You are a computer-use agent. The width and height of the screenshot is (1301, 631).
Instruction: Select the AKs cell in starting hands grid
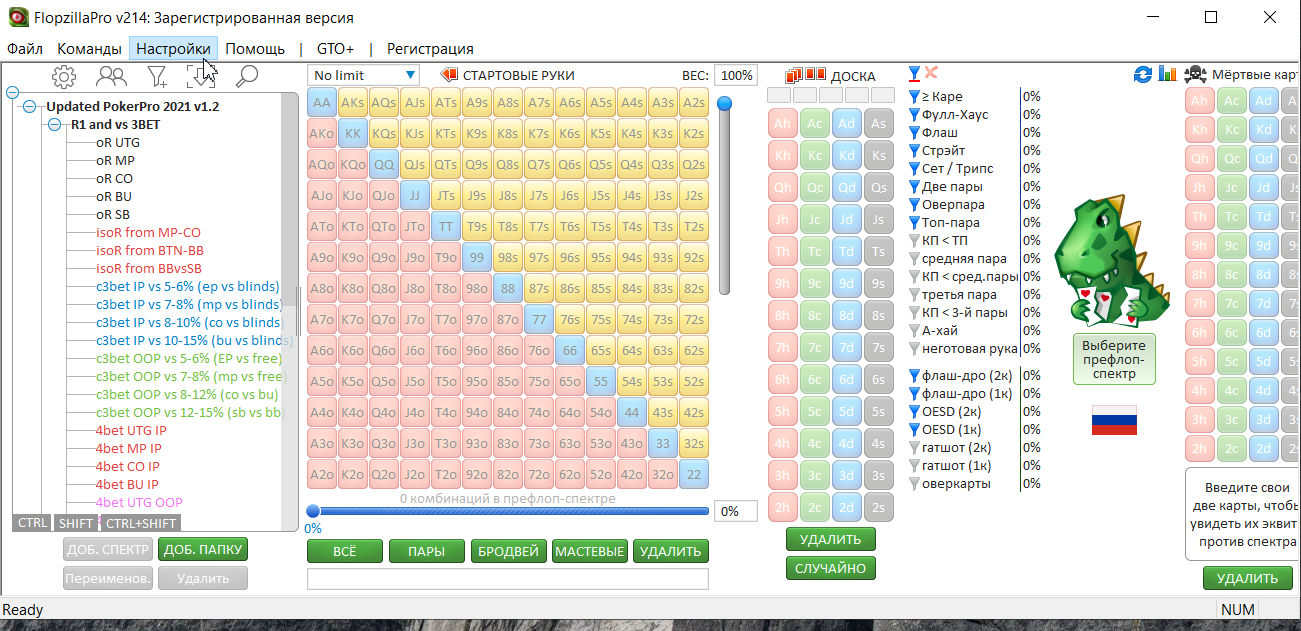click(x=353, y=102)
